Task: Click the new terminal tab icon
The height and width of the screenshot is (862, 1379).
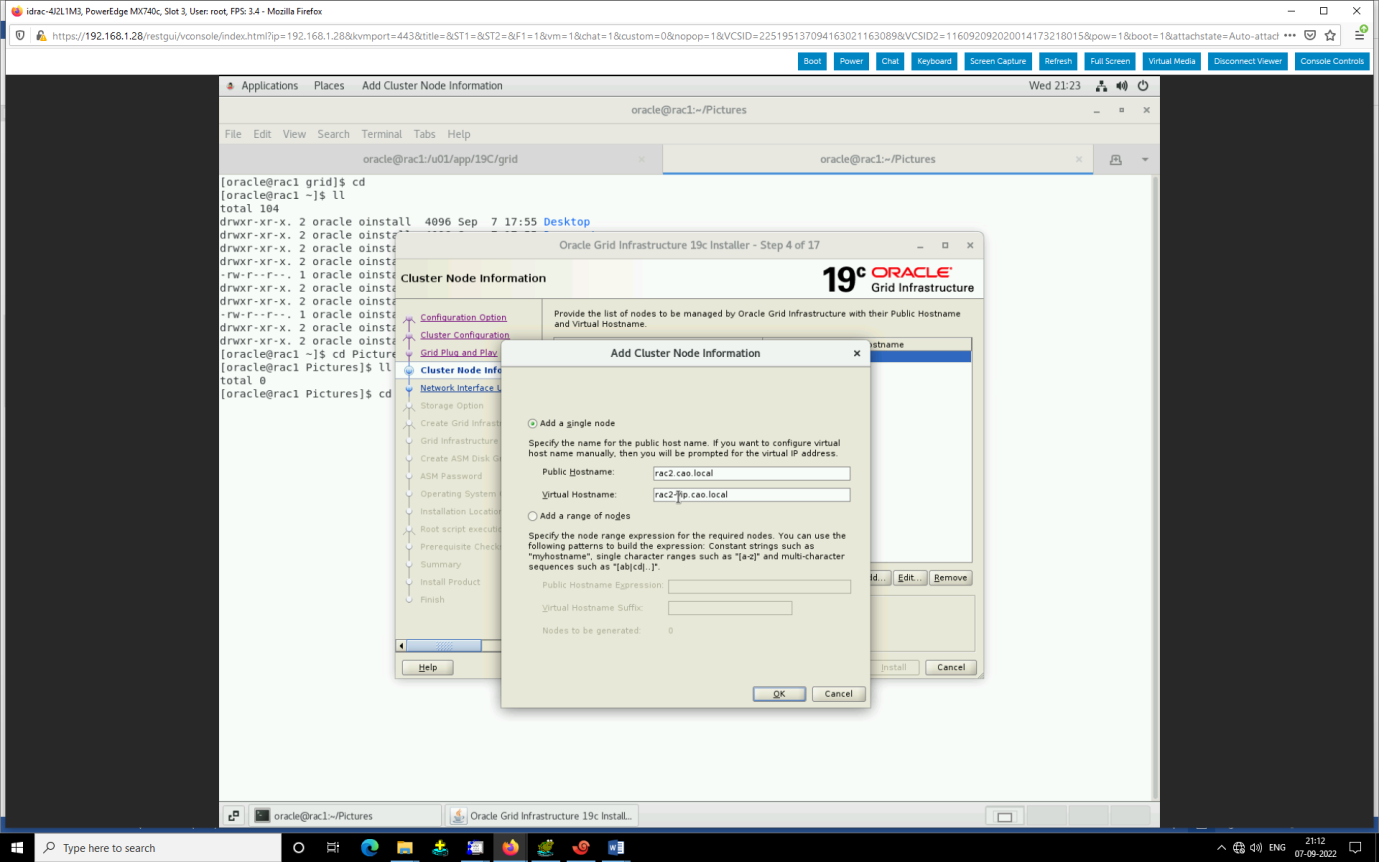Action: 1115,160
